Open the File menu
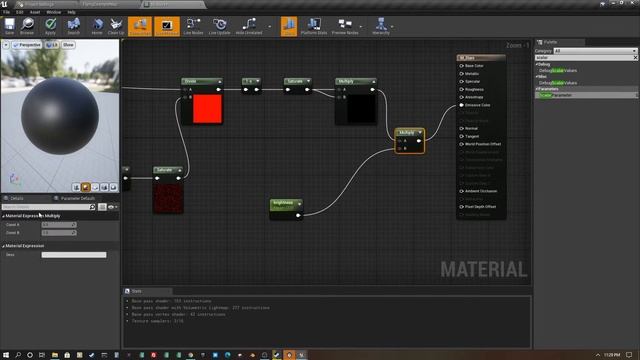Image resolution: width=640 pixels, height=360 pixels. (x=7, y=12)
